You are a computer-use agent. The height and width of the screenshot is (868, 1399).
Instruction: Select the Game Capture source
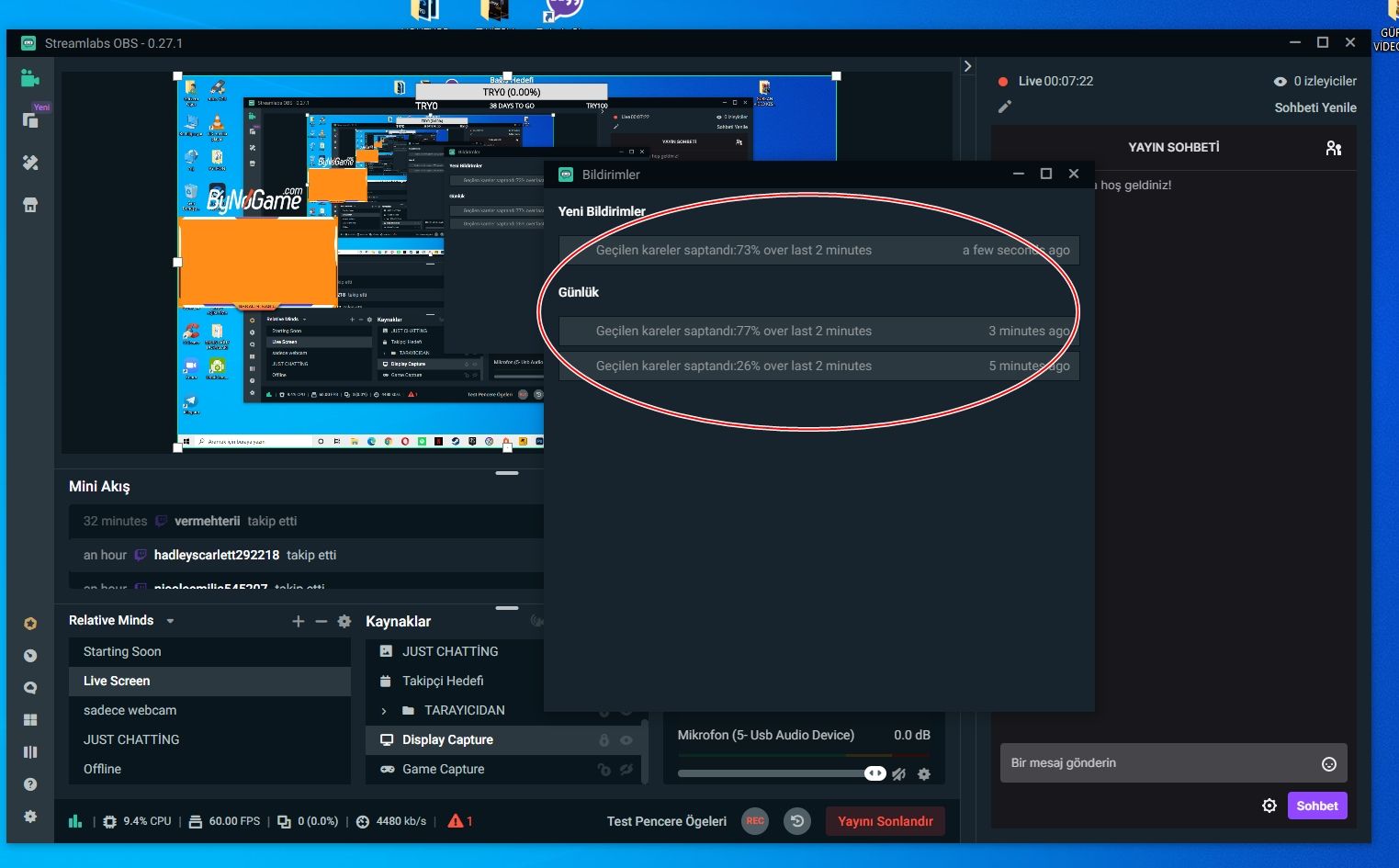502,770
